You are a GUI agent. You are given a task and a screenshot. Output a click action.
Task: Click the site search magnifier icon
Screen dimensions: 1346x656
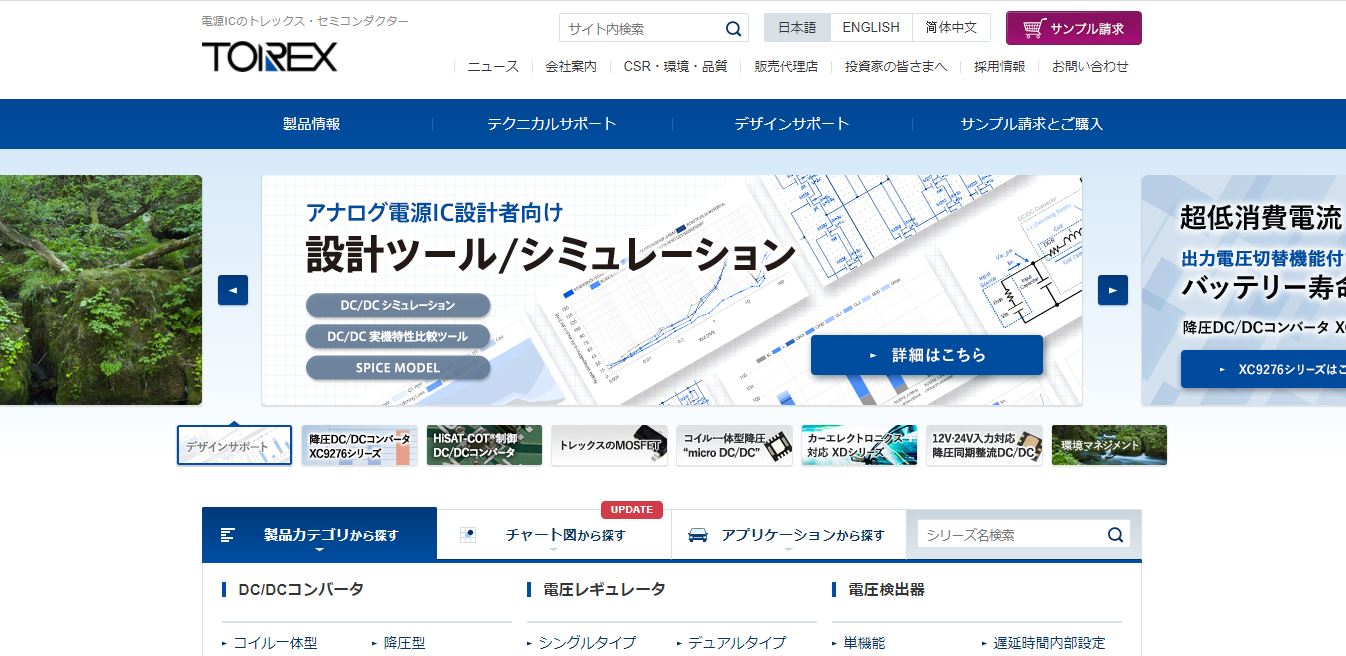[734, 28]
